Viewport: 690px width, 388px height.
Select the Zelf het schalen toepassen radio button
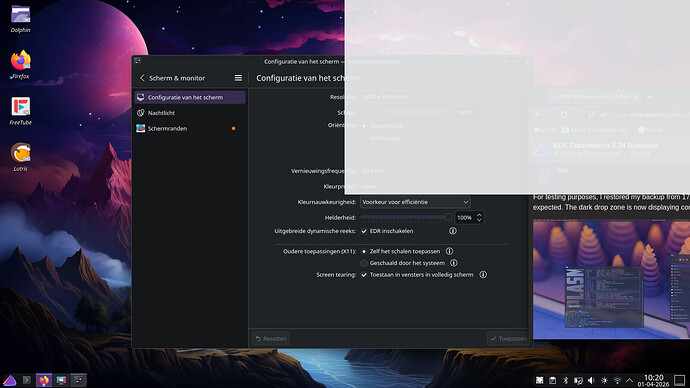[x=364, y=252]
